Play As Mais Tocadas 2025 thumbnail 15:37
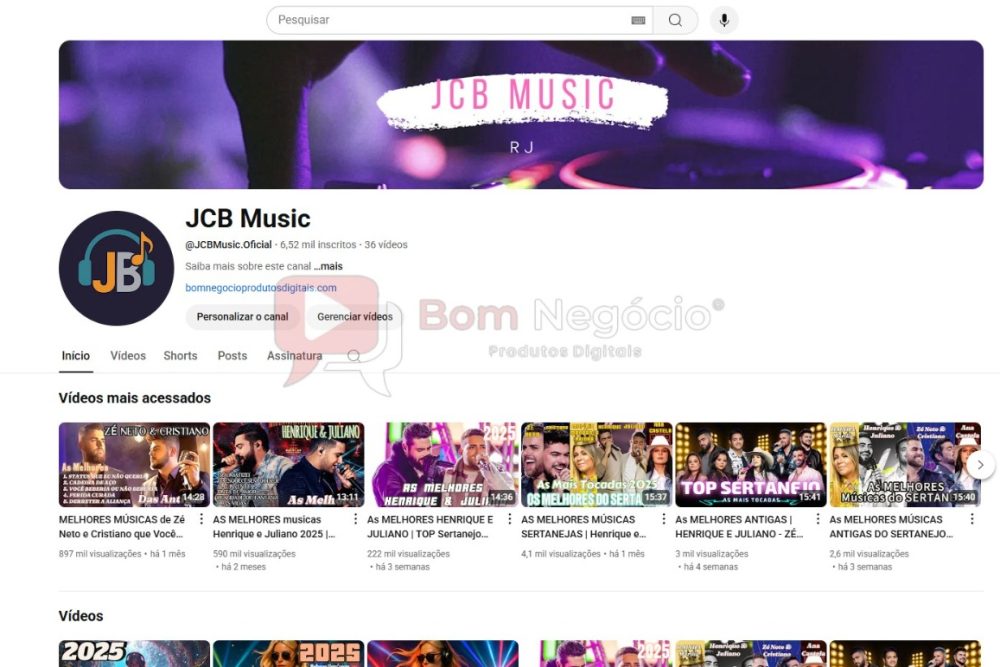This screenshot has height=667, width=1000. 597,464
